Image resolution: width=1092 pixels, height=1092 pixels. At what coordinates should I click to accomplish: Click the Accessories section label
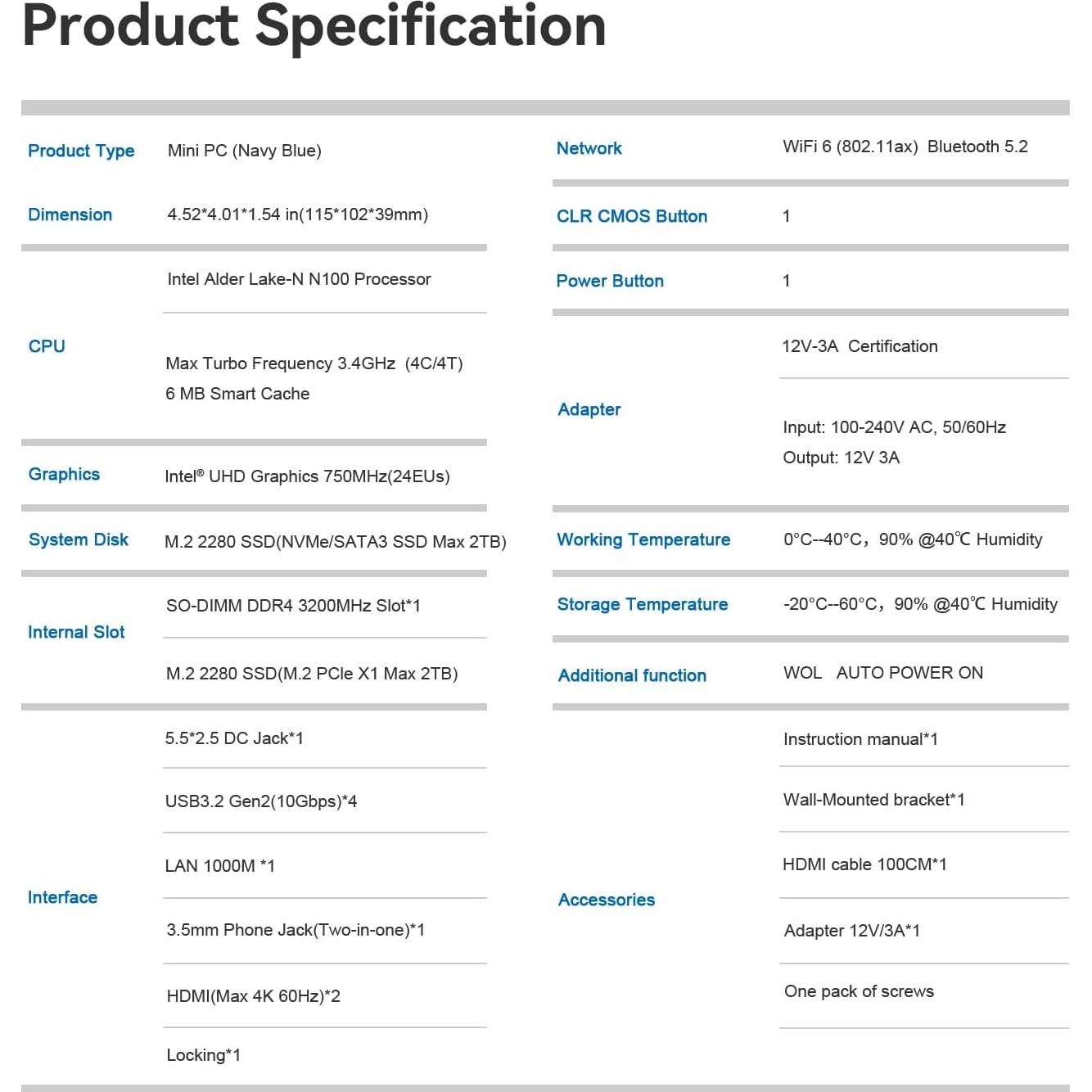pyautogui.click(x=607, y=900)
